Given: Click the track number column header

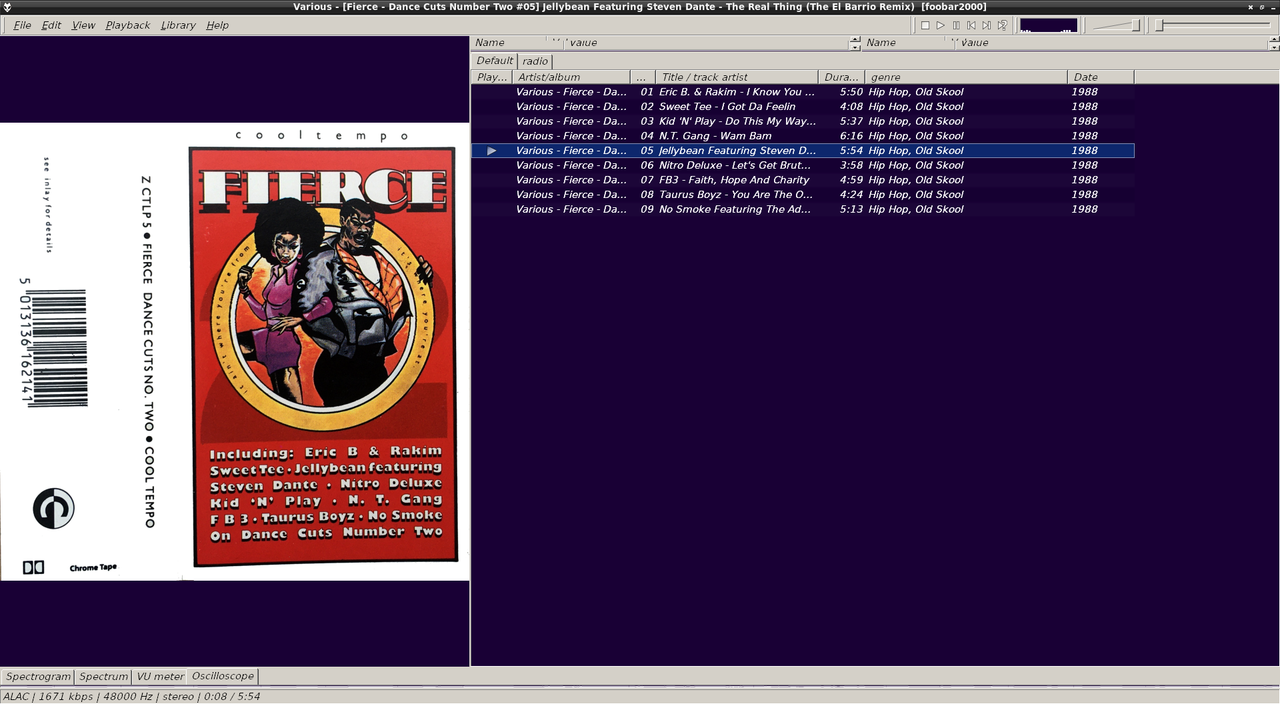Looking at the screenshot, I should click(x=644, y=77).
